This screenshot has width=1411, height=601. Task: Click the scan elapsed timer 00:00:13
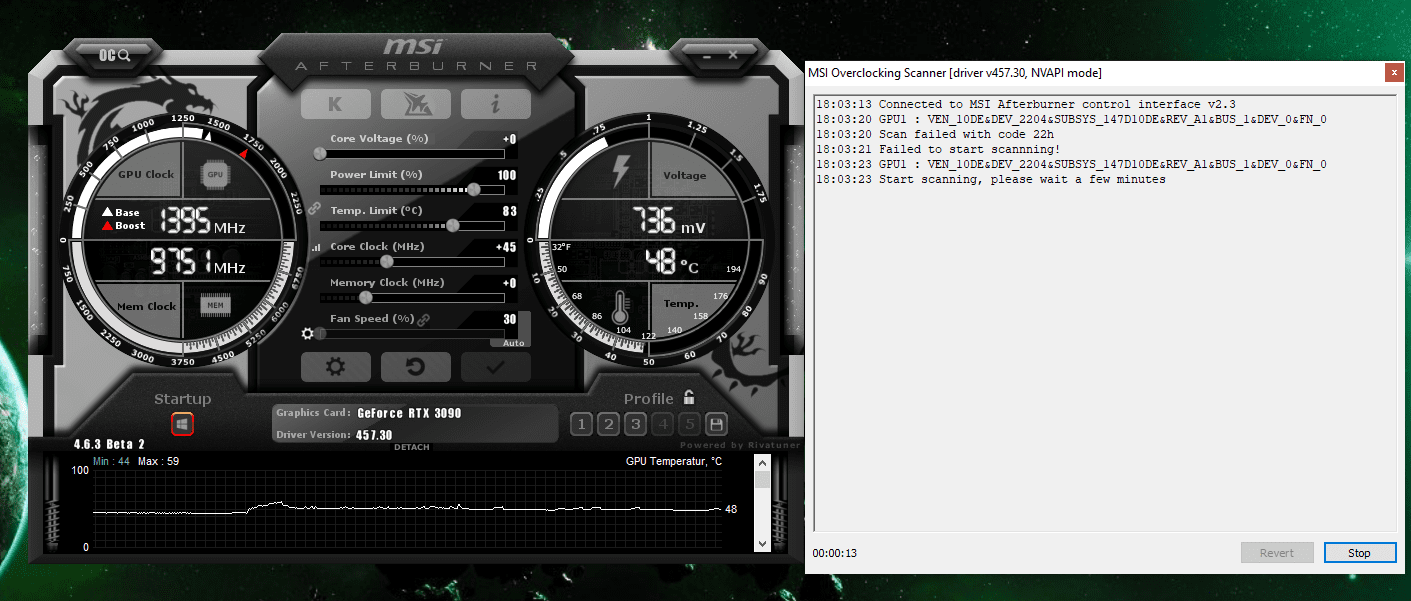tap(835, 553)
